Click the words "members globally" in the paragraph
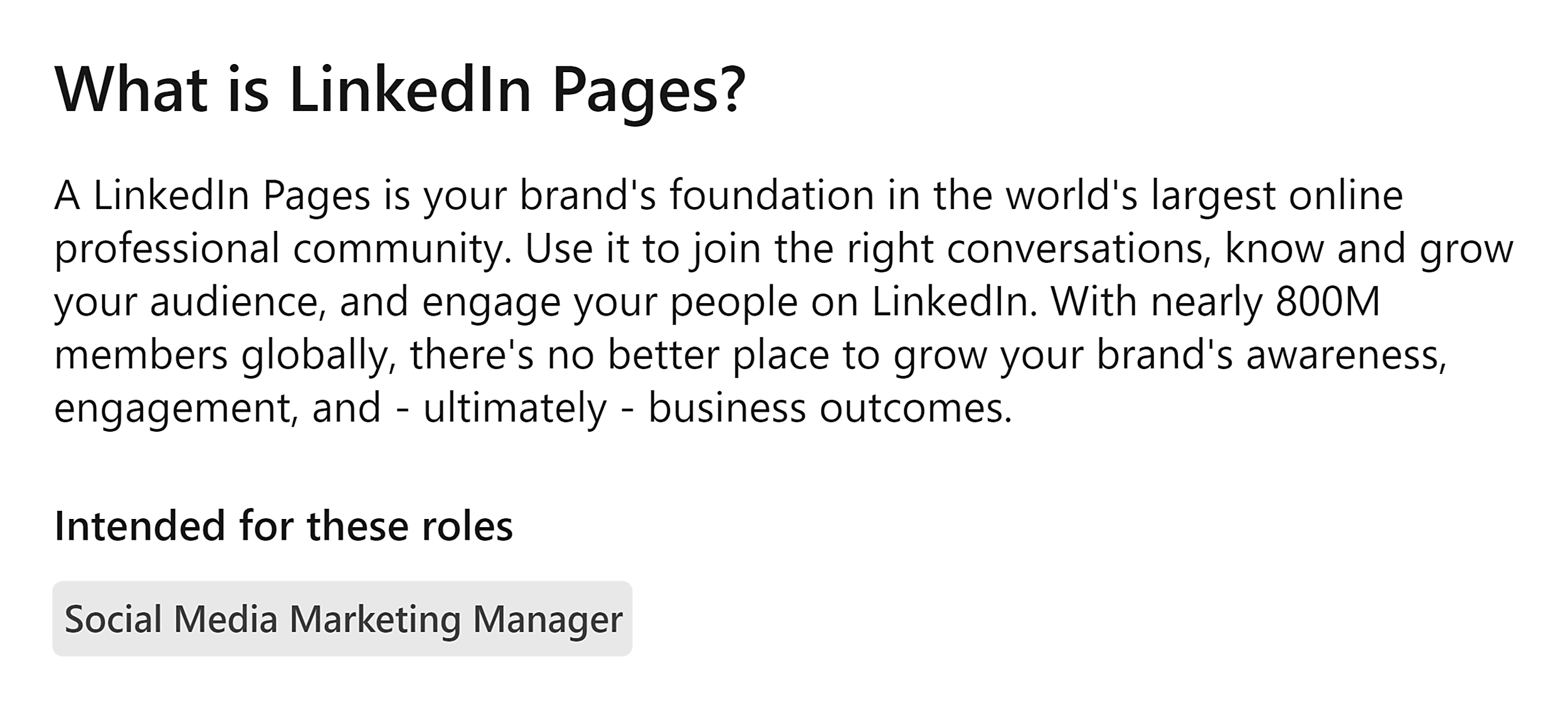Viewport: 1568px width, 711px height. (x=224, y=355)
